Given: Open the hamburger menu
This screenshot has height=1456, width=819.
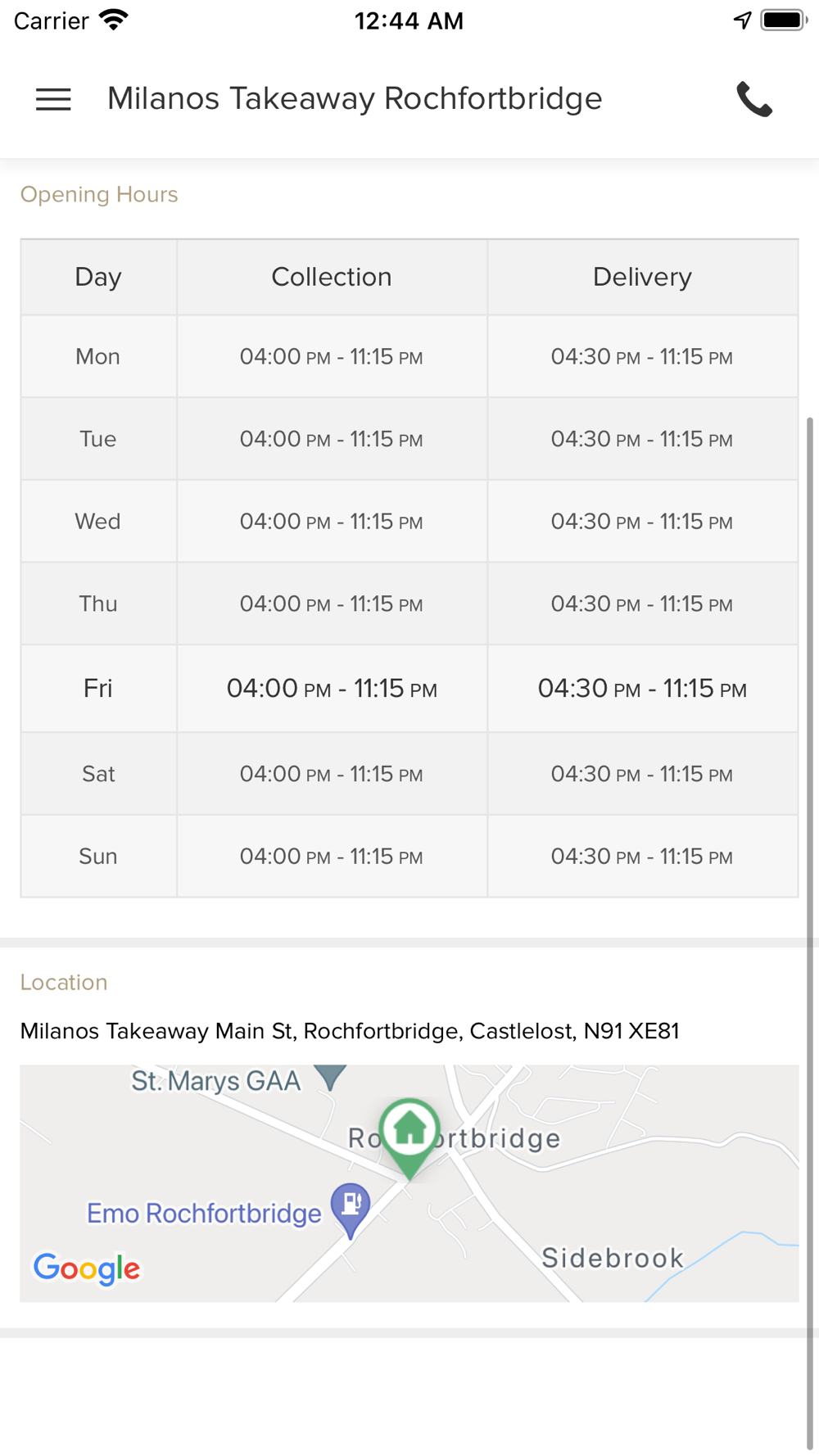Looking at the screenshot, I should coord(53,99).
